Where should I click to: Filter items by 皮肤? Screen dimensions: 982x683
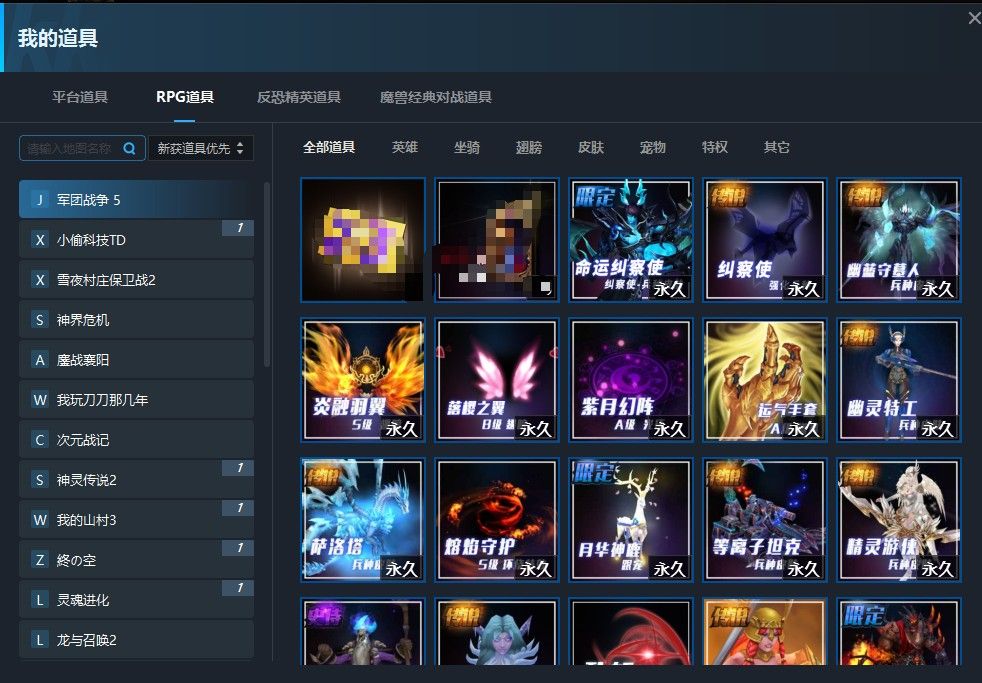pos(591,147)
